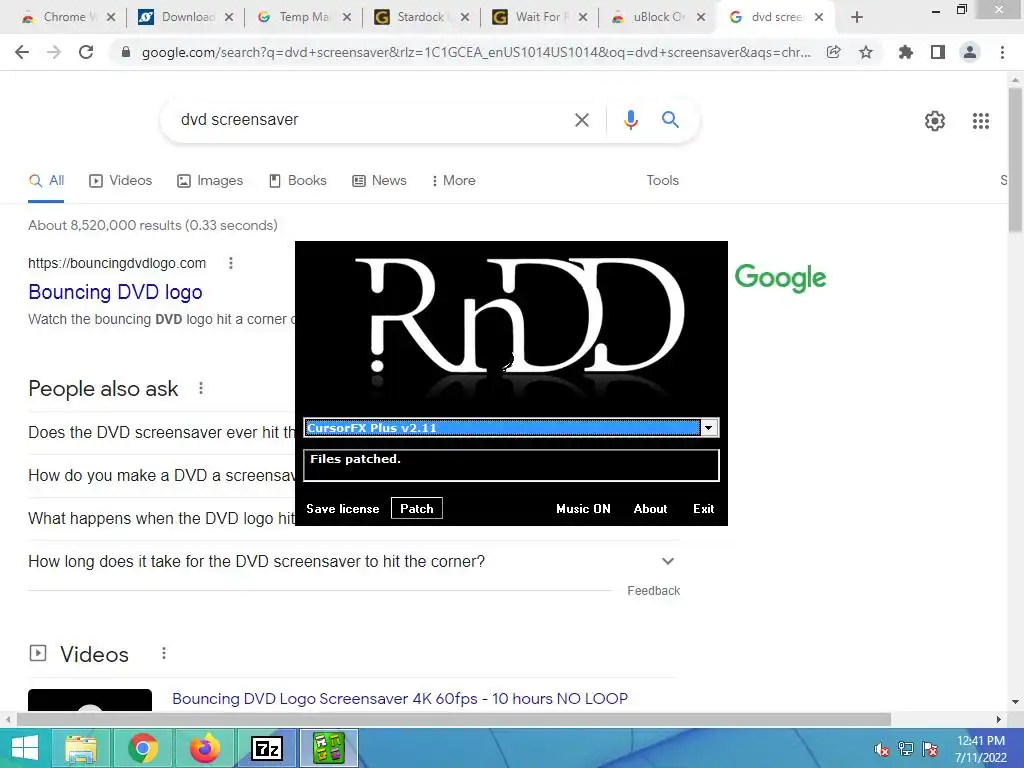
Task: Open search Tools options
Action: 662,181
